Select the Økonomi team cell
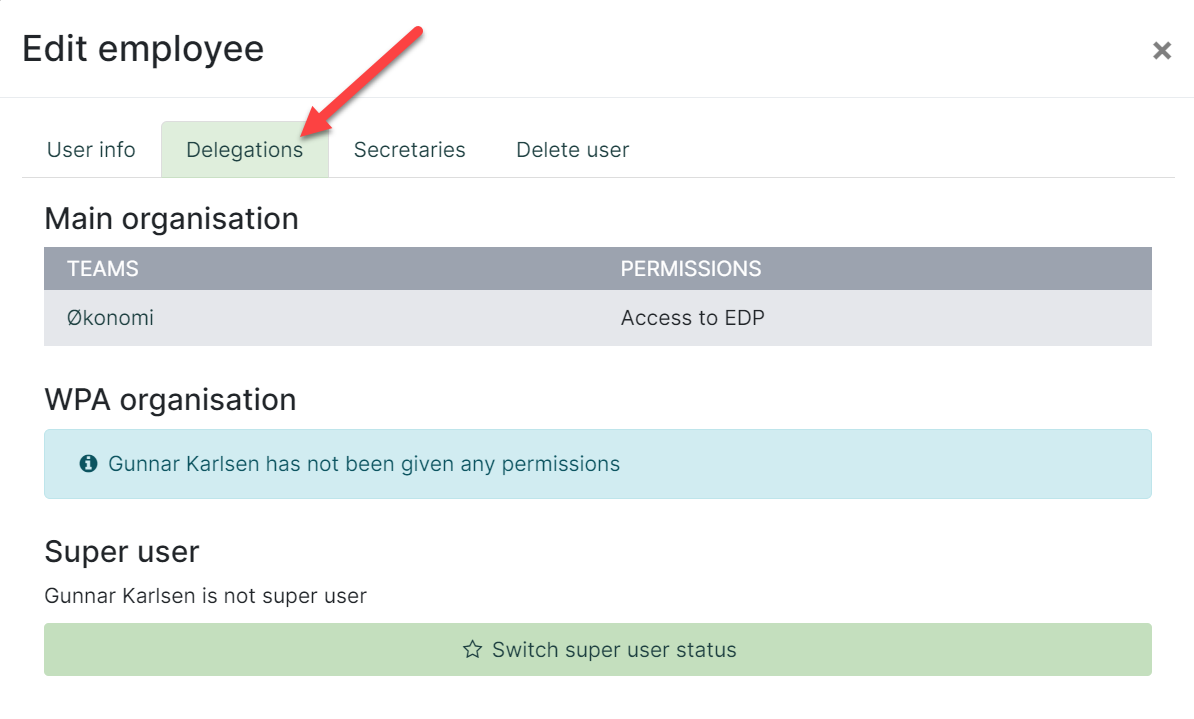This screenshot has width=1194, height=719. click(110, 318)
